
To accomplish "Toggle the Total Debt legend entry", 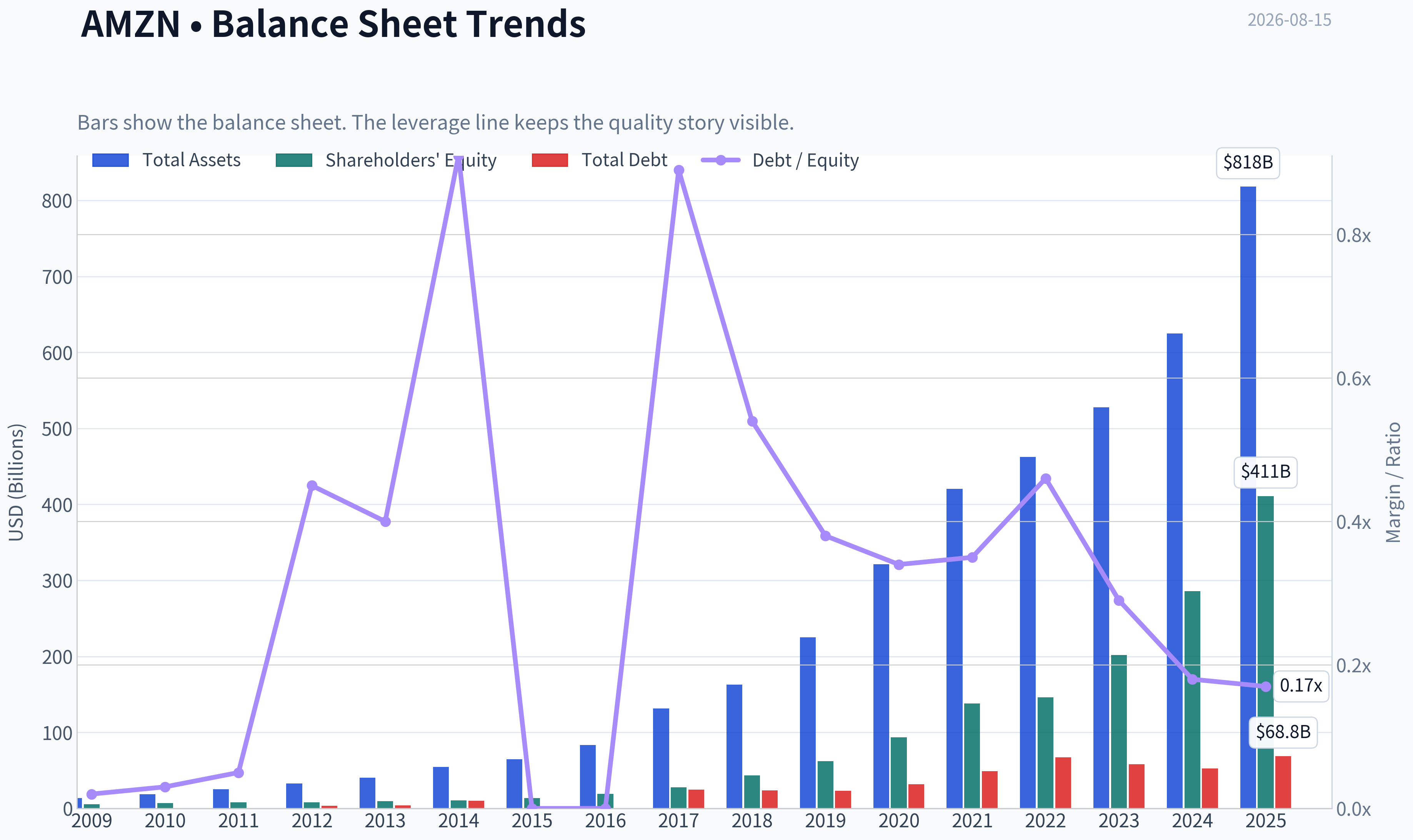I will (x=600, y=160).
